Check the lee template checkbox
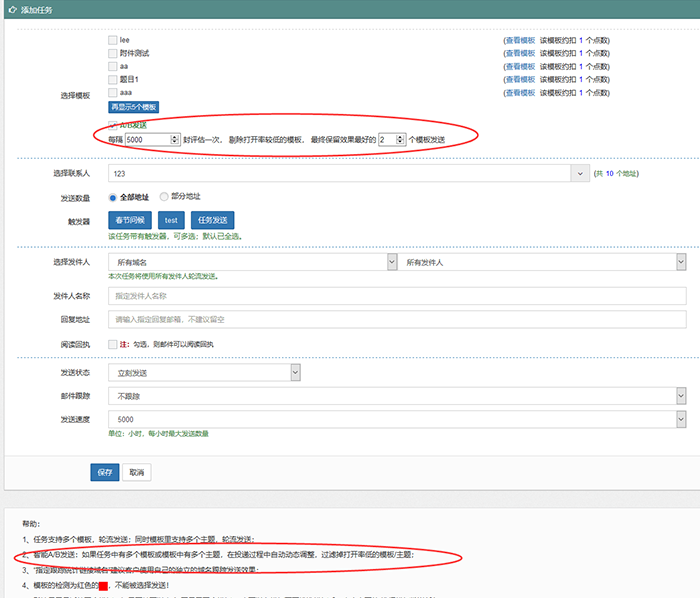This screenshot has width=700, height=598. coord(113,40)
